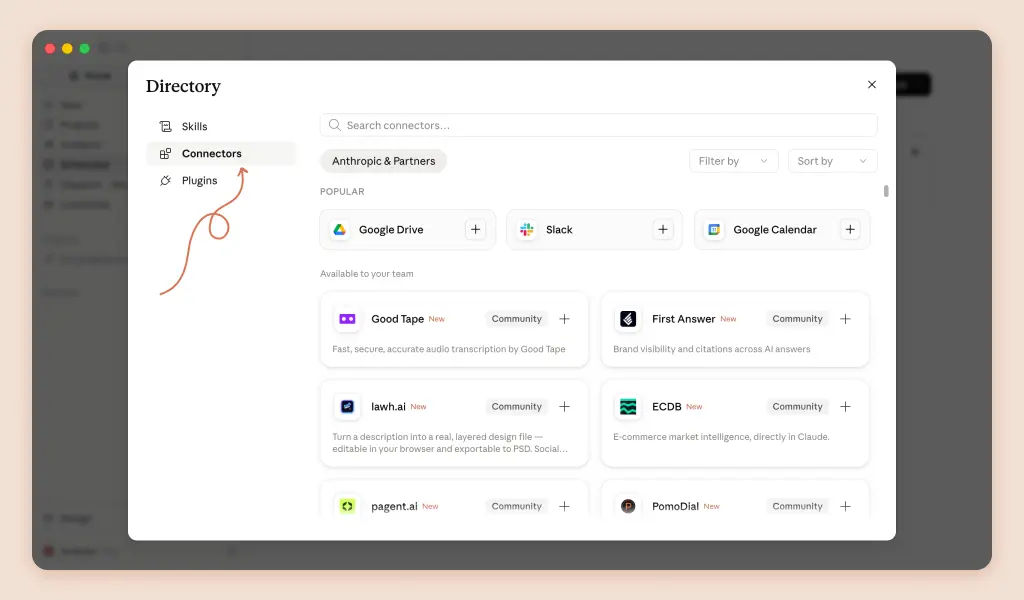
Task: Open the pagent.ai connector title
Action: tap(394, 506)
